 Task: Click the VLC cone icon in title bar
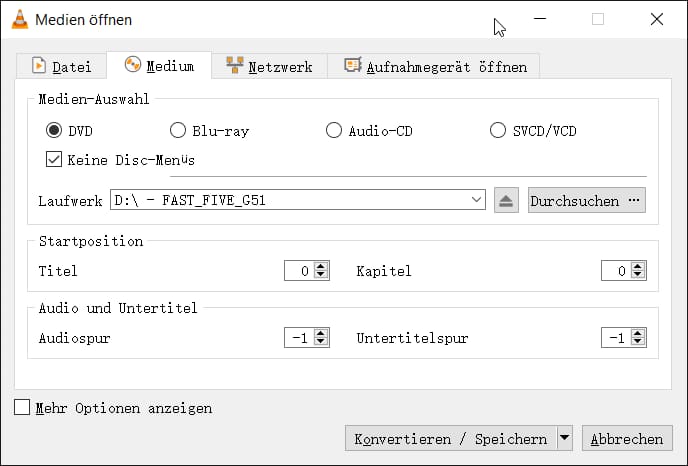20,19
